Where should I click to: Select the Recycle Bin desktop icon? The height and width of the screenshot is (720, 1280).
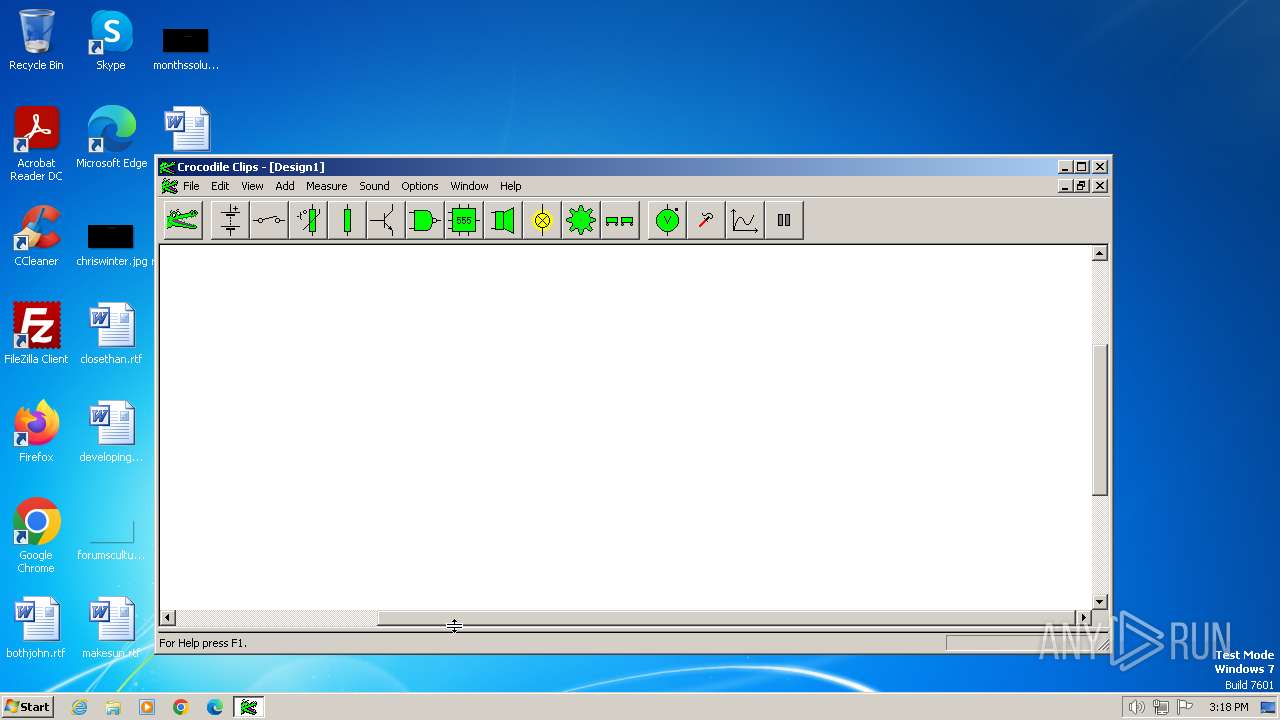[x=36, y=40]
